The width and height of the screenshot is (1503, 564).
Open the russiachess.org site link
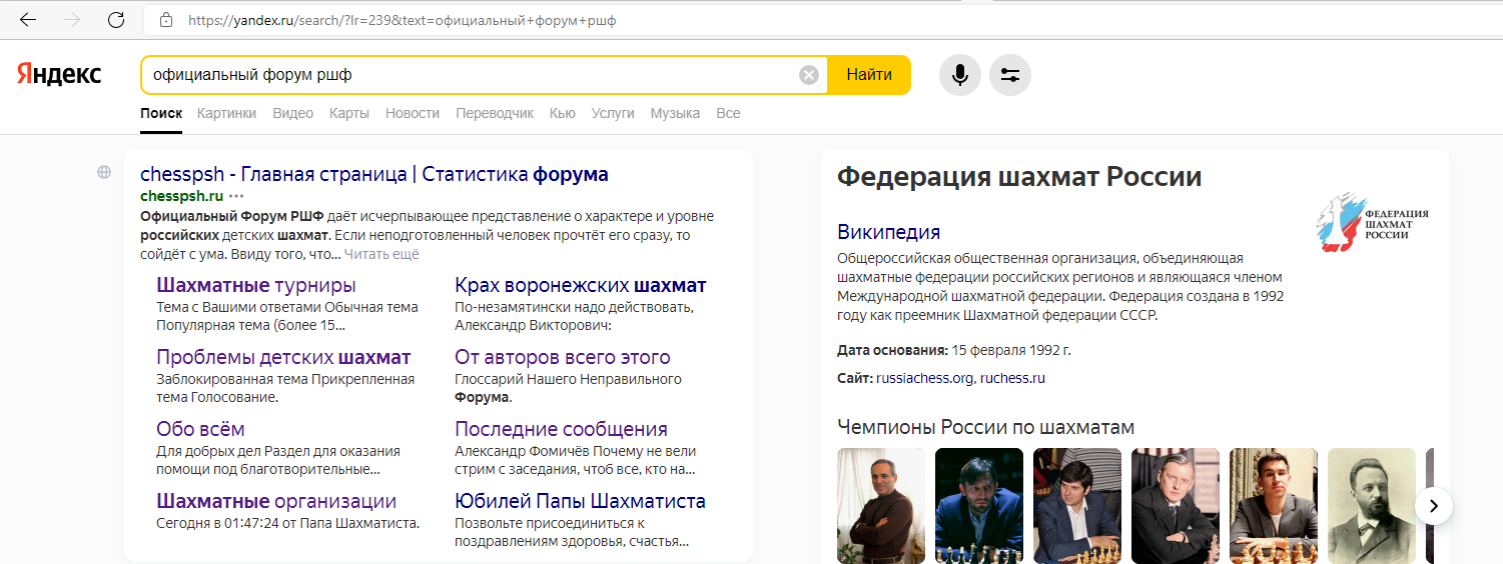(924, 378)
